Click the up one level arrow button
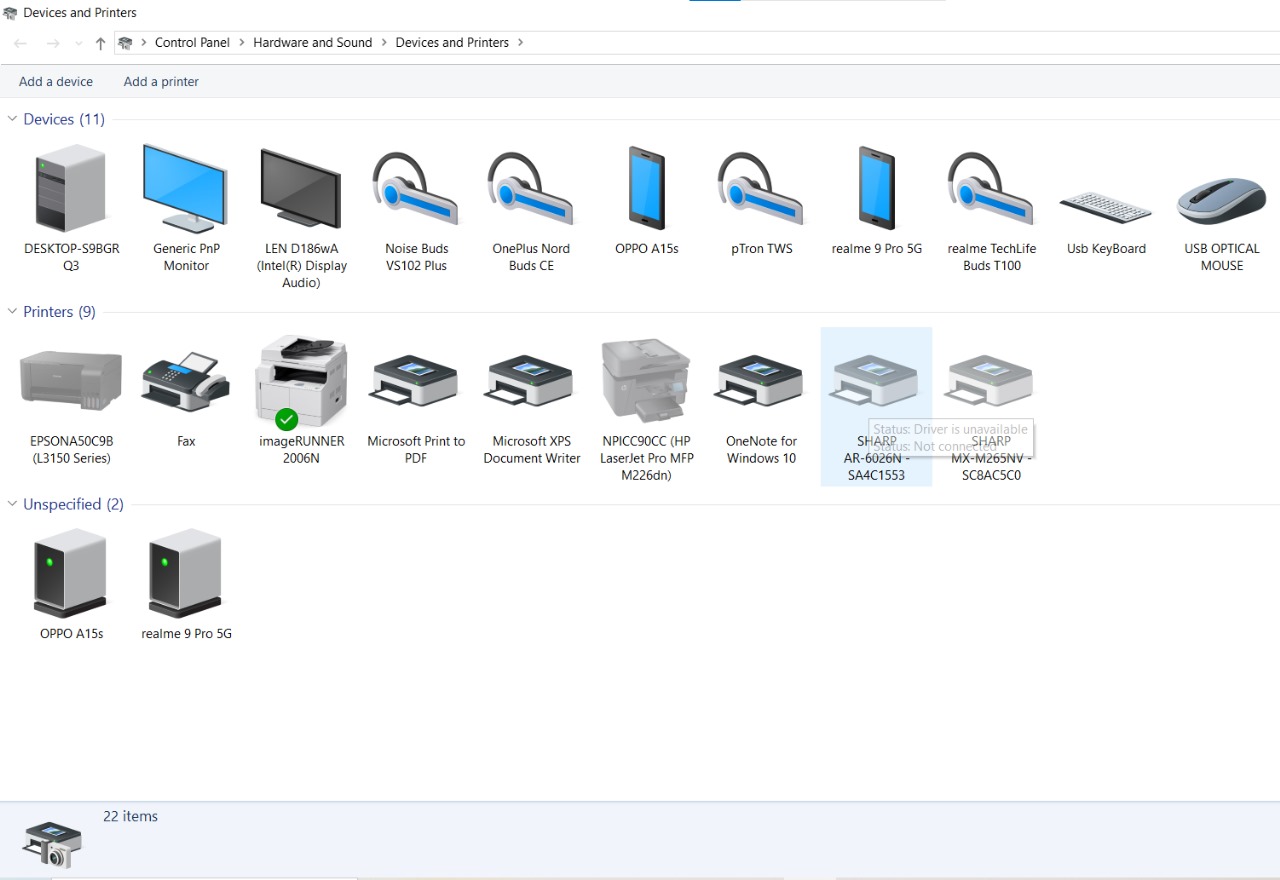Viewport: 1280px width, 880px height. (100, 43)
